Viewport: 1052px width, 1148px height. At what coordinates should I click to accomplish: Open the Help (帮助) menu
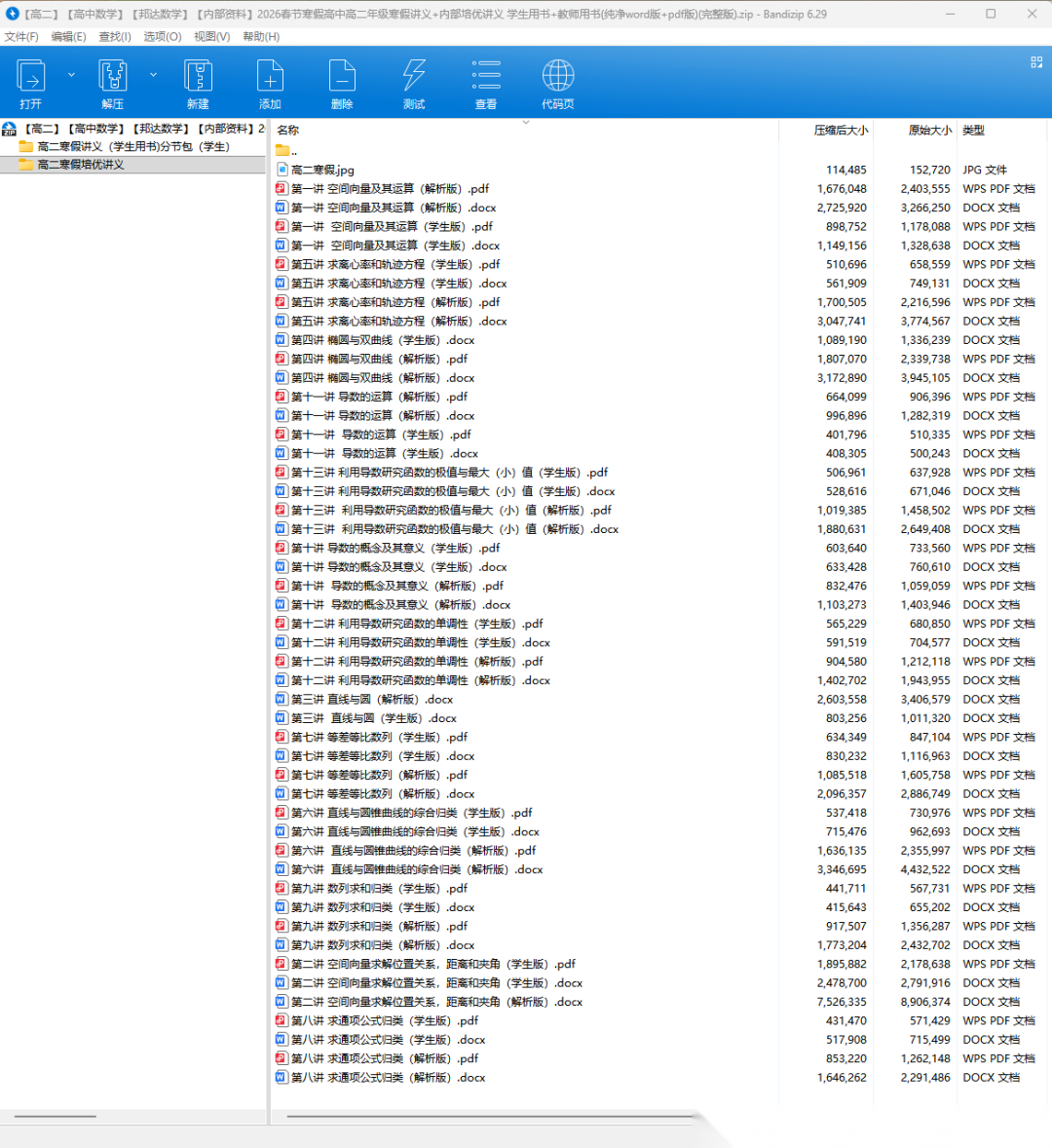tap(261, 37)
